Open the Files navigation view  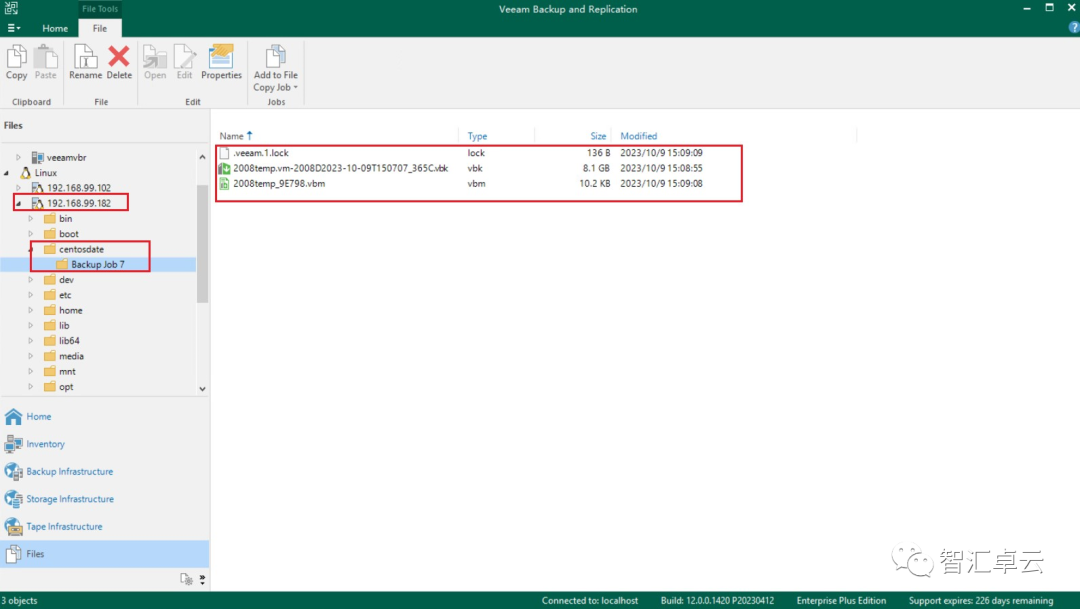point(105,554)
